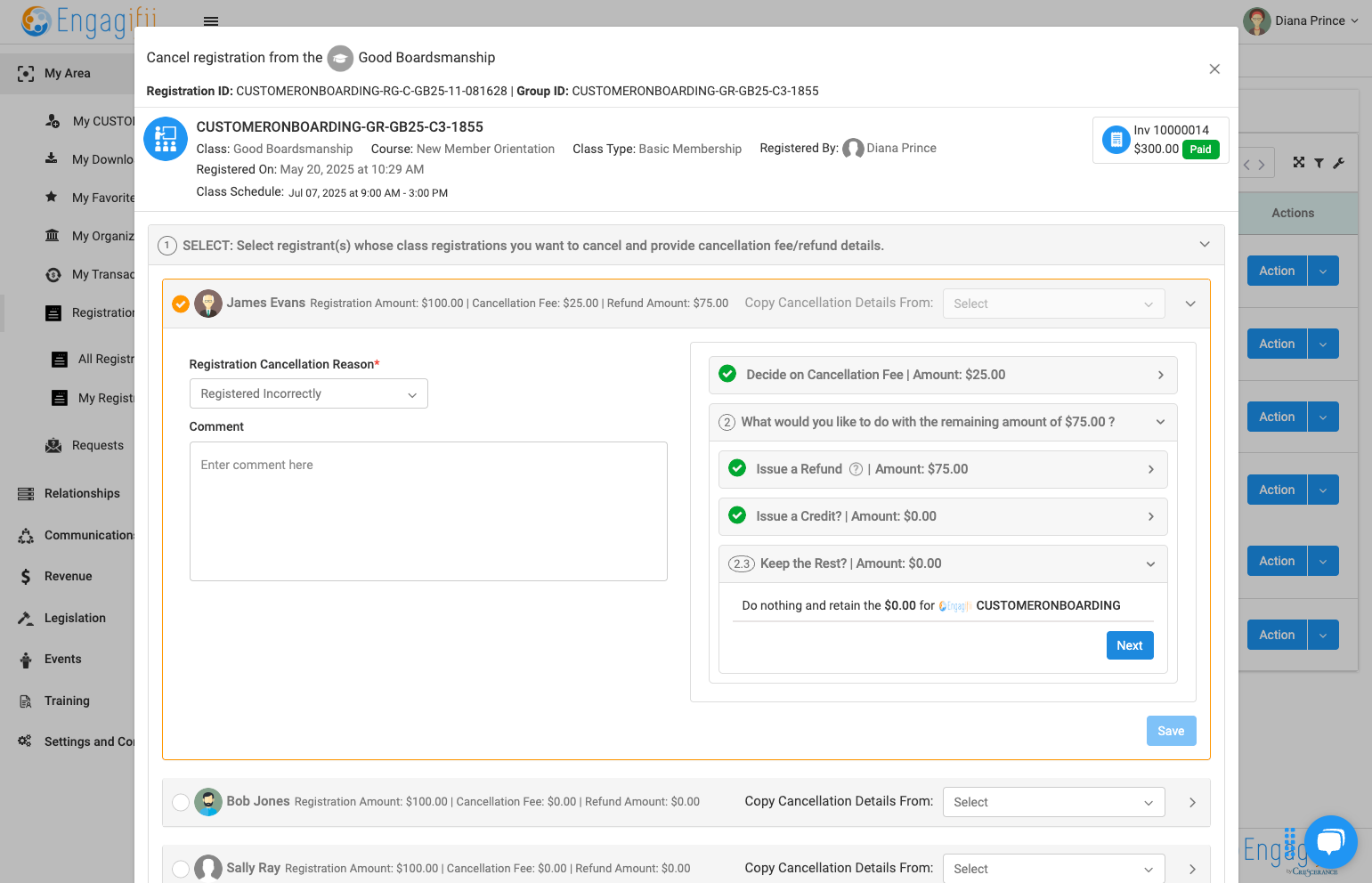
Task: Click the Relationships icon in sidebar
Action: pos(26,493)
